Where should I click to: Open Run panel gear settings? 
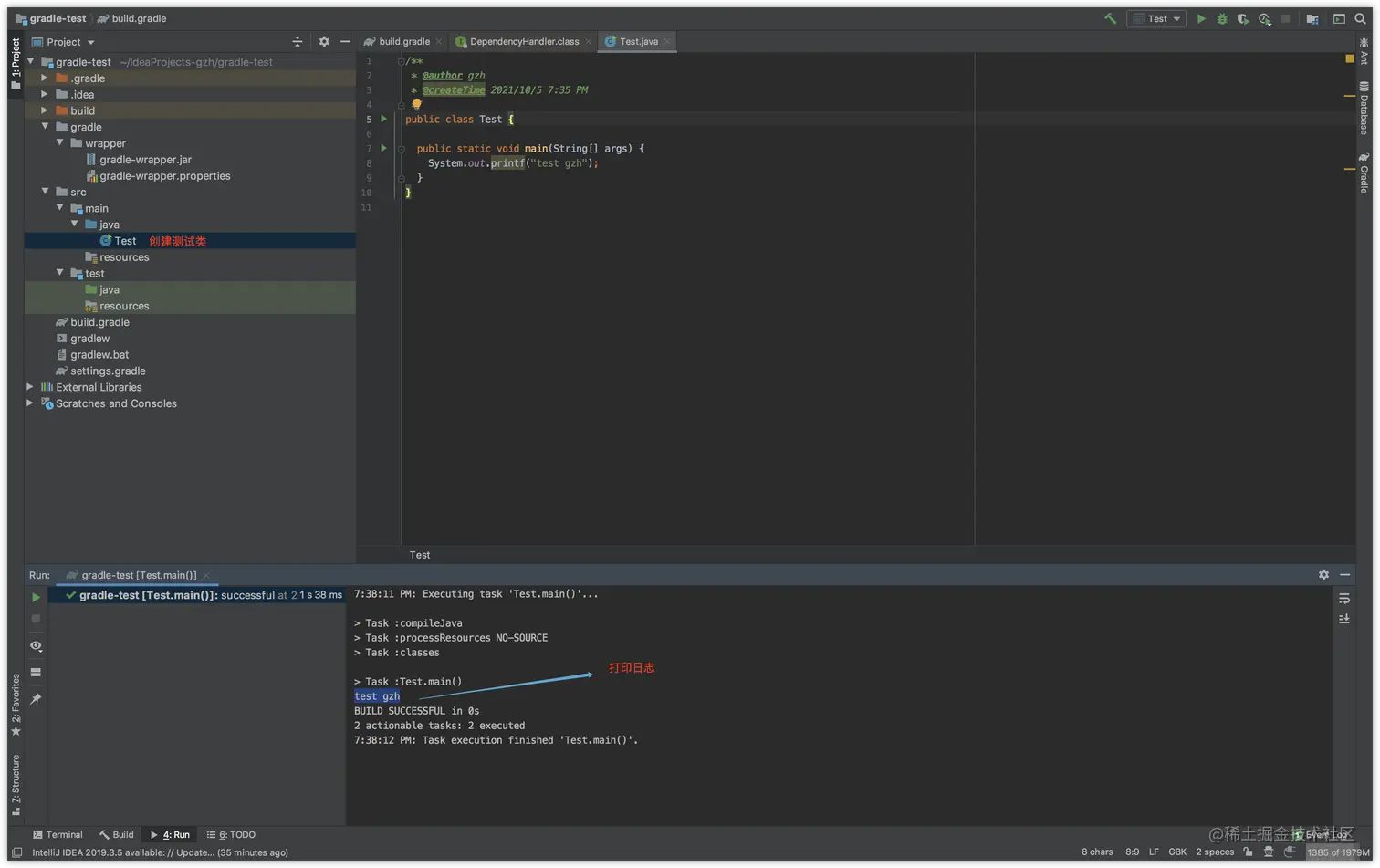[1323, 574]
